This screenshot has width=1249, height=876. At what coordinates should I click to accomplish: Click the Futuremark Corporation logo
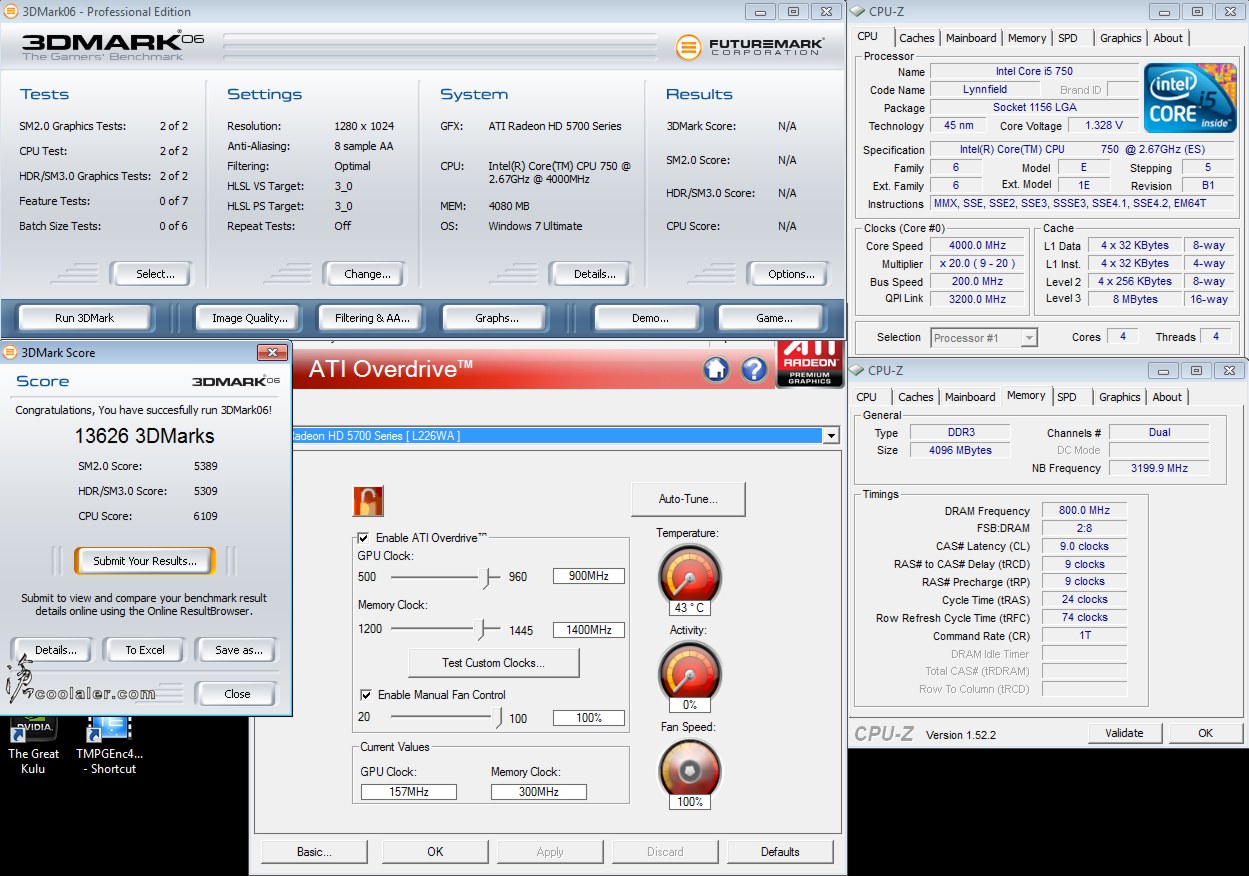pos(749,47)
